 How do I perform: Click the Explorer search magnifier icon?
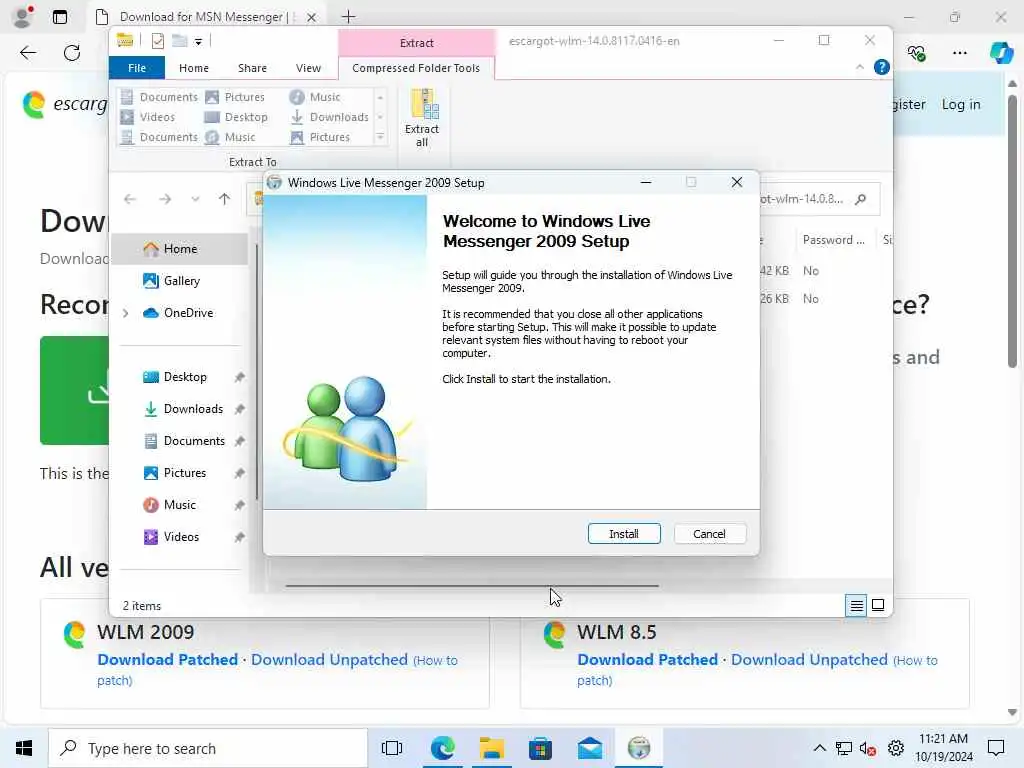(x=861, y=199)
